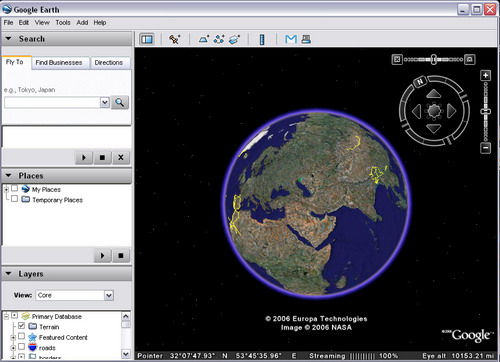Click the tilt-up icon left of tilt slider
This screenshot has width=500, height=362.
tap(397, 60)
